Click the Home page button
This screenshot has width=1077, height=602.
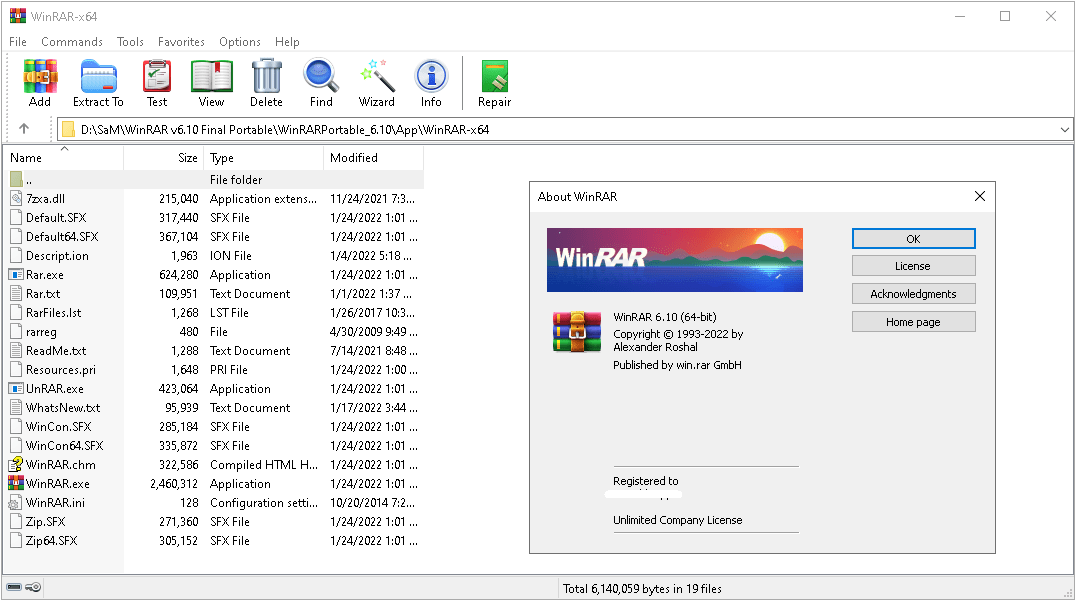pos(914,322)
